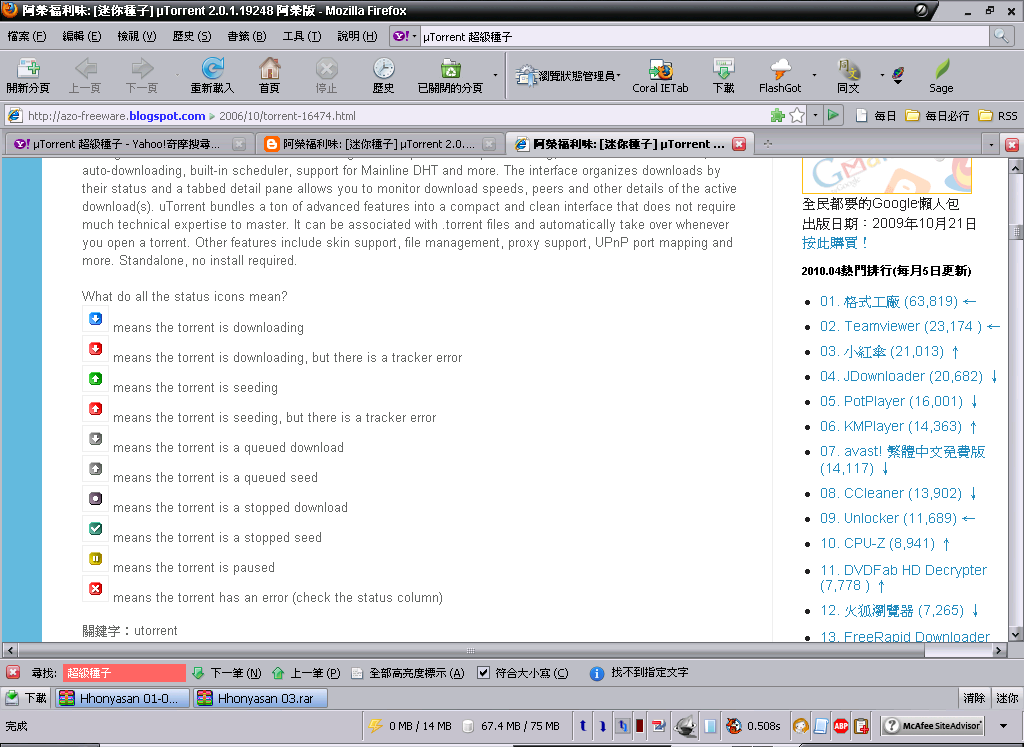Viewport: 1024px width, 747px height.
Task: Open the 歷史 history toolbar button
Action: click(383, 75)
